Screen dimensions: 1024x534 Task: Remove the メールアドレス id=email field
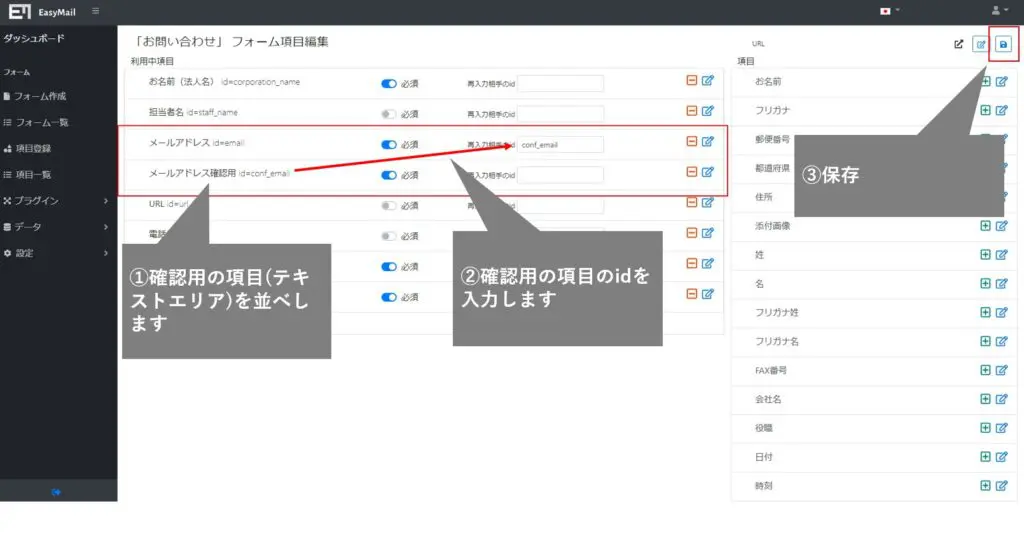point(692,141)
